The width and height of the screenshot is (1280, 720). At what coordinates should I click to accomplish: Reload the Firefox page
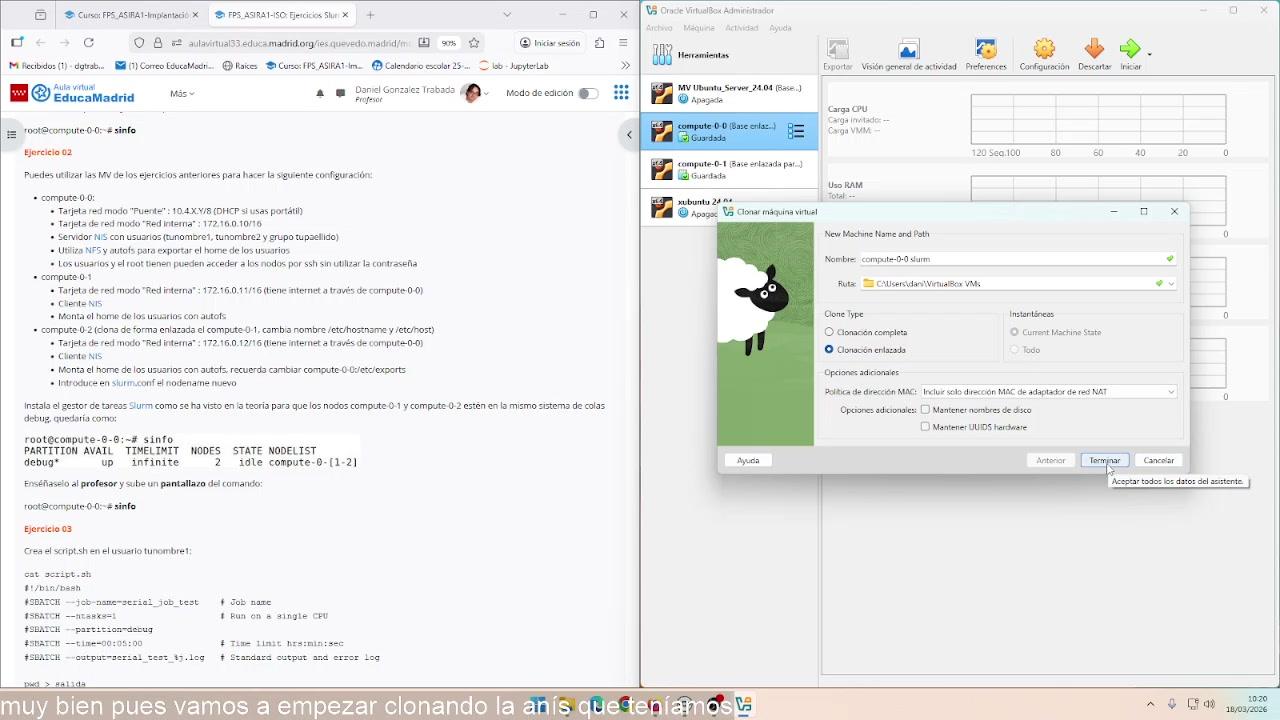[x=89, y=43]
